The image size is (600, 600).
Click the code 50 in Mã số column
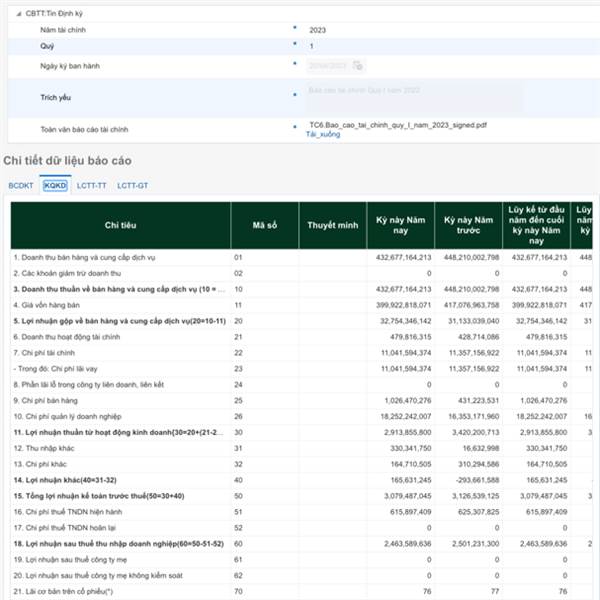click(x=238, y=496)
